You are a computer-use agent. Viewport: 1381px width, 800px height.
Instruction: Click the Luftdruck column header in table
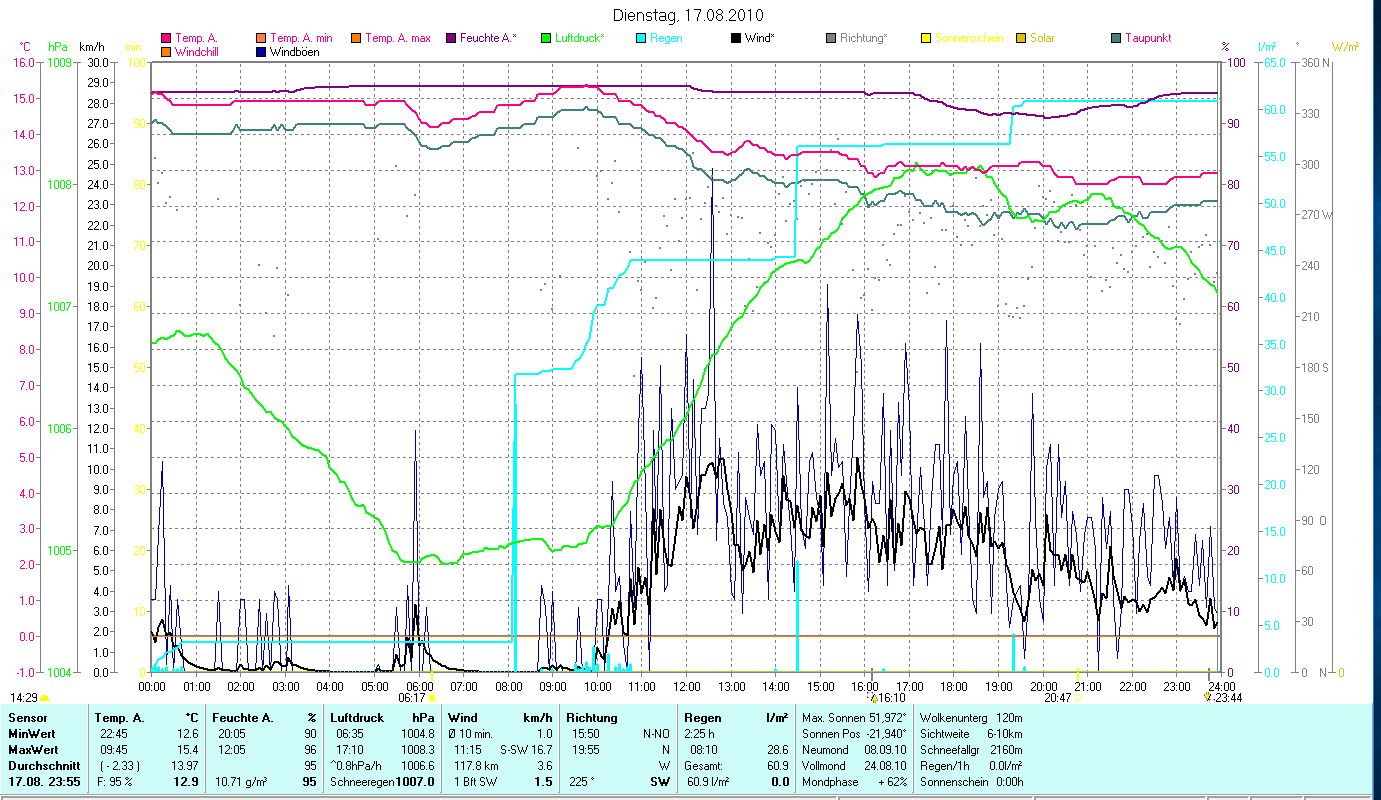[x=358, y=718]
